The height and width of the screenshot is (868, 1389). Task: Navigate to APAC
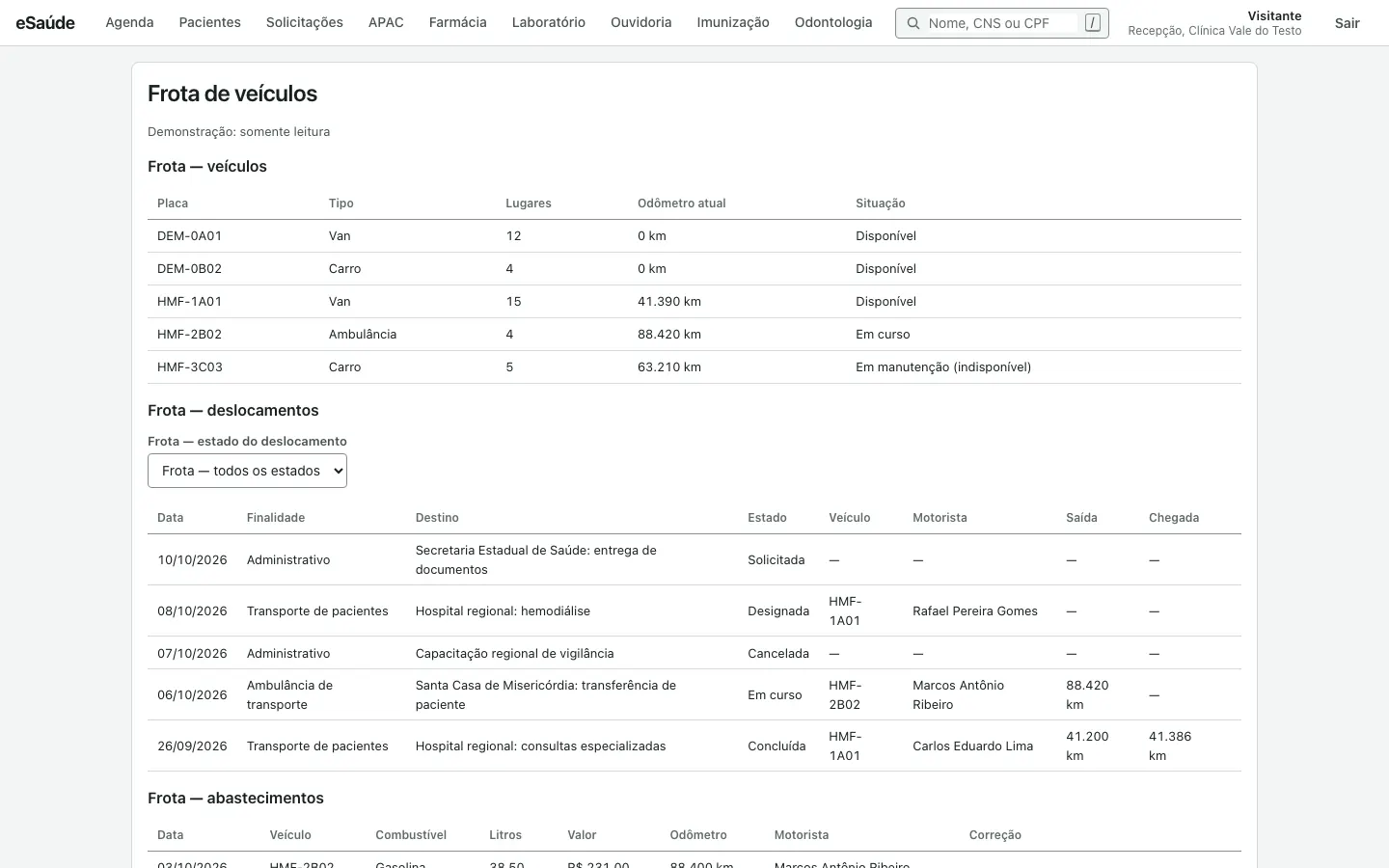coord(386,23)
